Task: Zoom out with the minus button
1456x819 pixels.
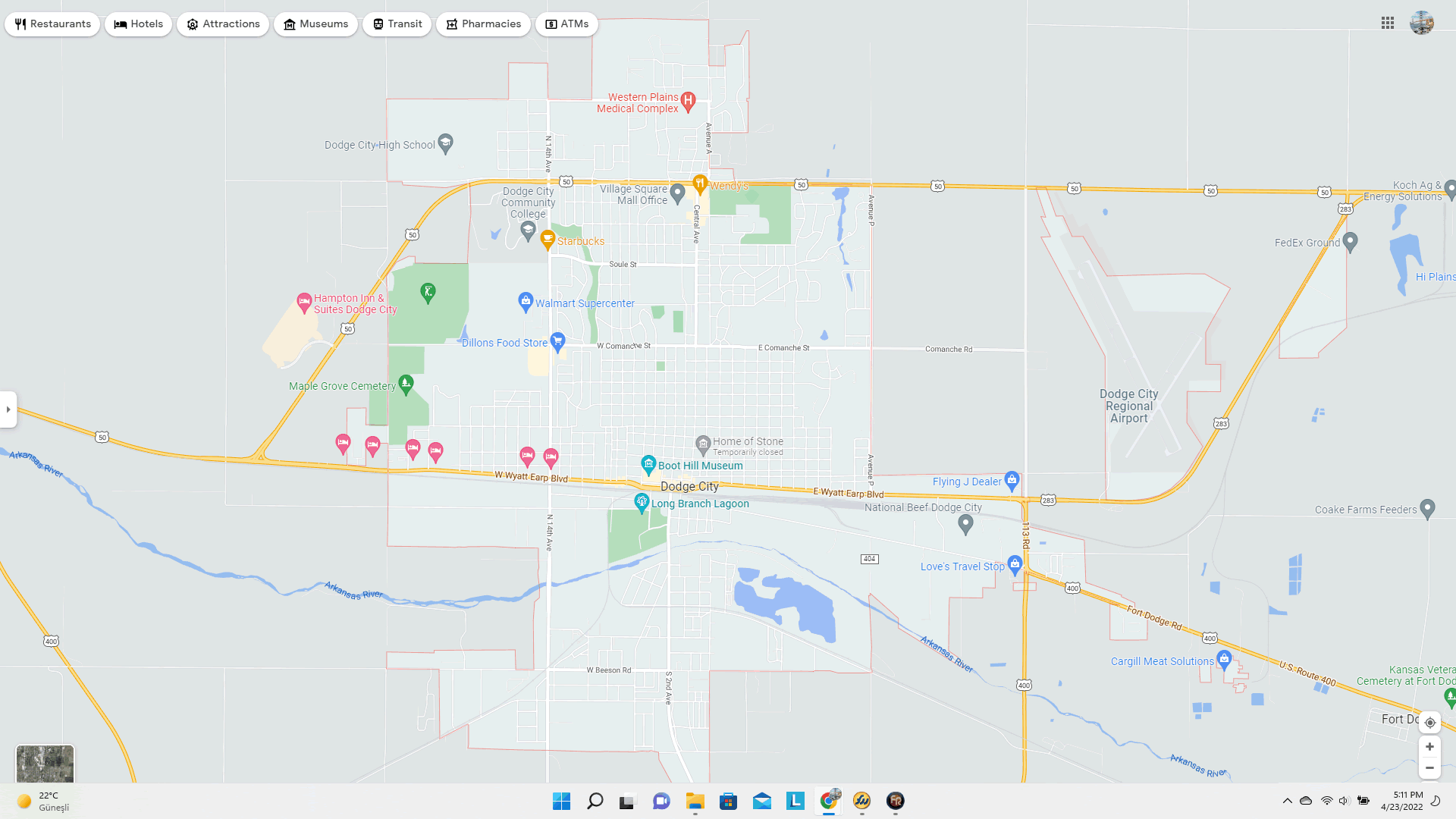Action: point(1429,768)
